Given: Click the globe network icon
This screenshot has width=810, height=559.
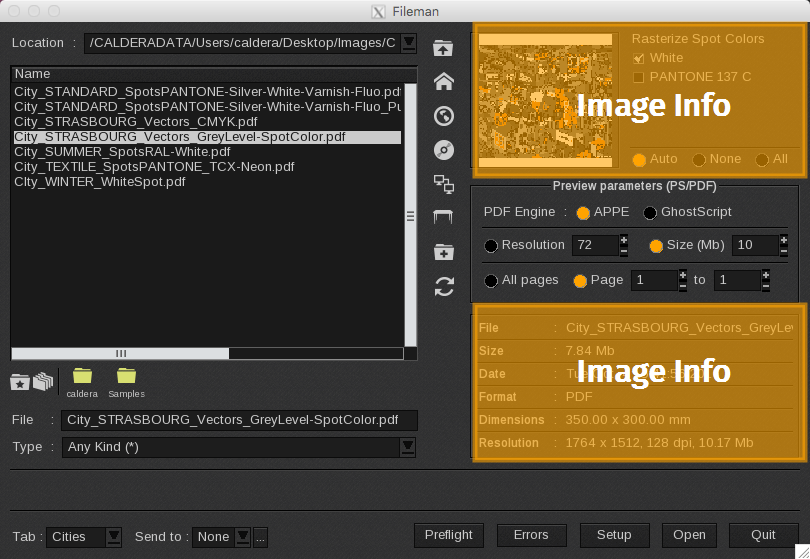Looking at the screenshot, I should pyautogui.click(x=444, y=116).
